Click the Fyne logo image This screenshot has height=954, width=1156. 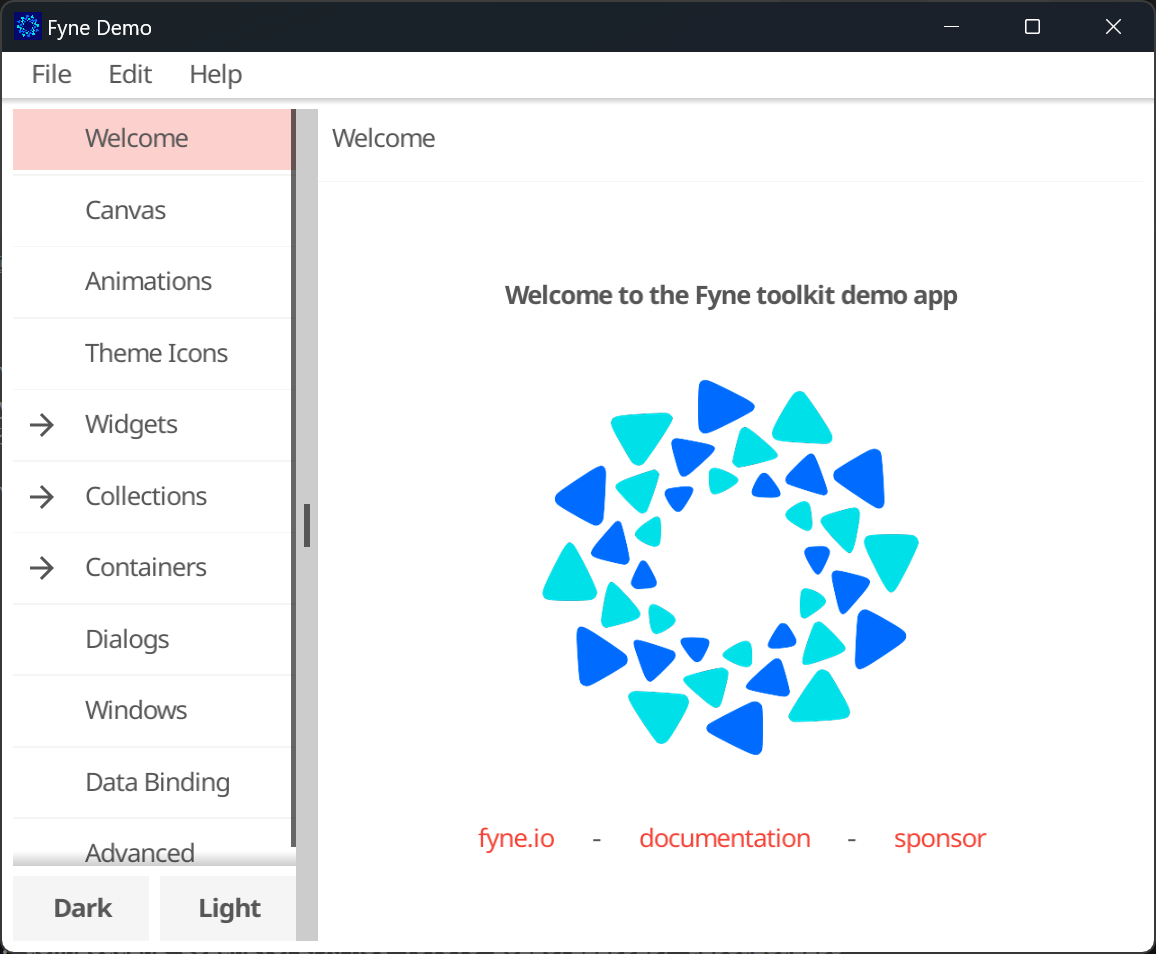pos(731,567)
